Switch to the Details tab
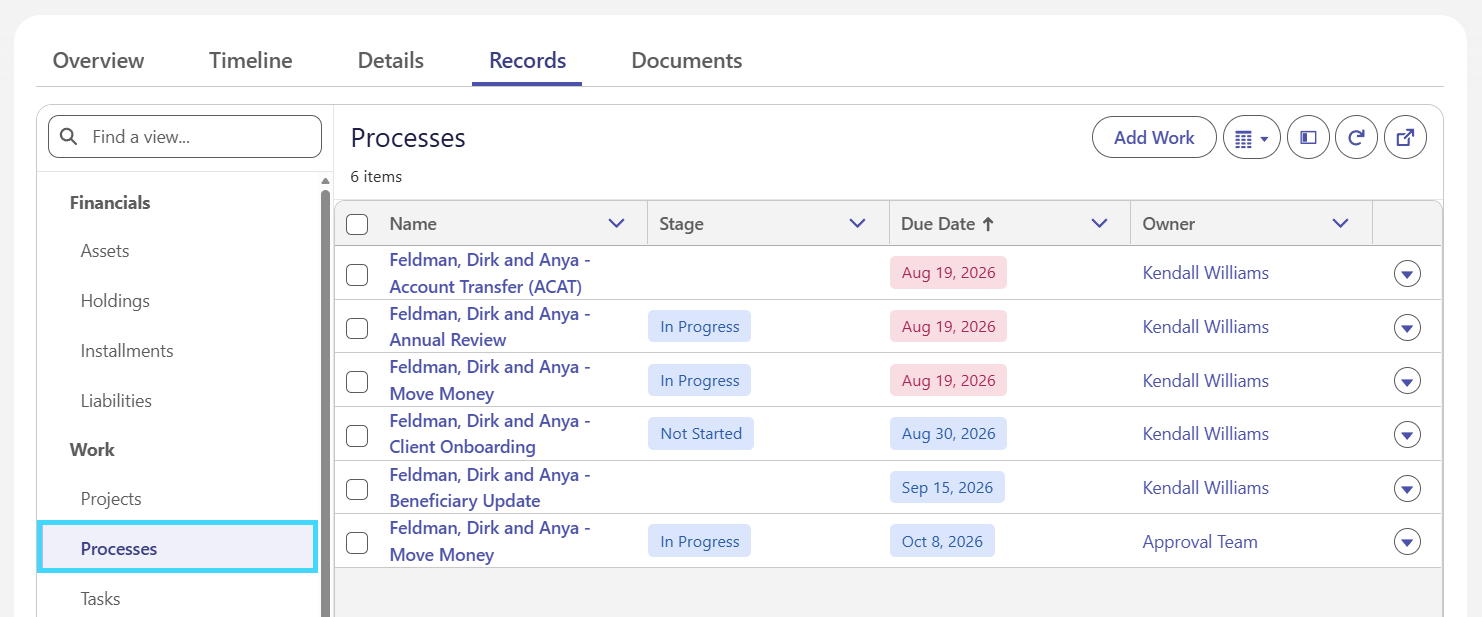Viewport: 1482px width, 617px height. (x=391, y=61)
